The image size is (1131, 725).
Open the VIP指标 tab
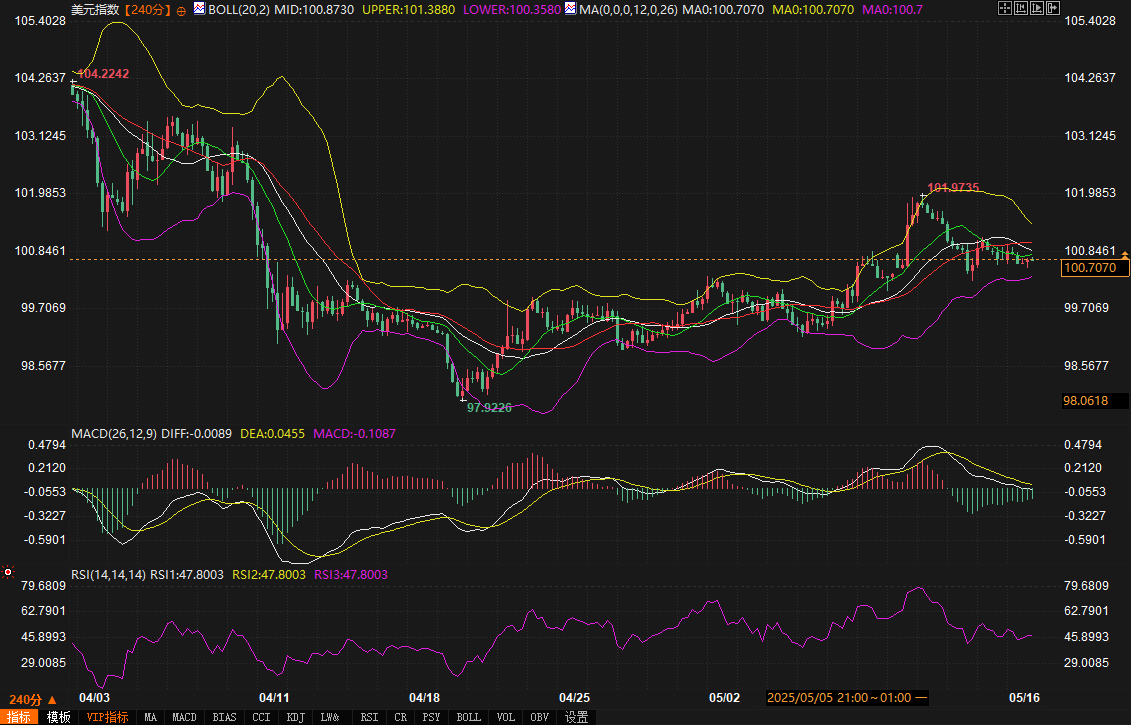click(x=107, y=717)
